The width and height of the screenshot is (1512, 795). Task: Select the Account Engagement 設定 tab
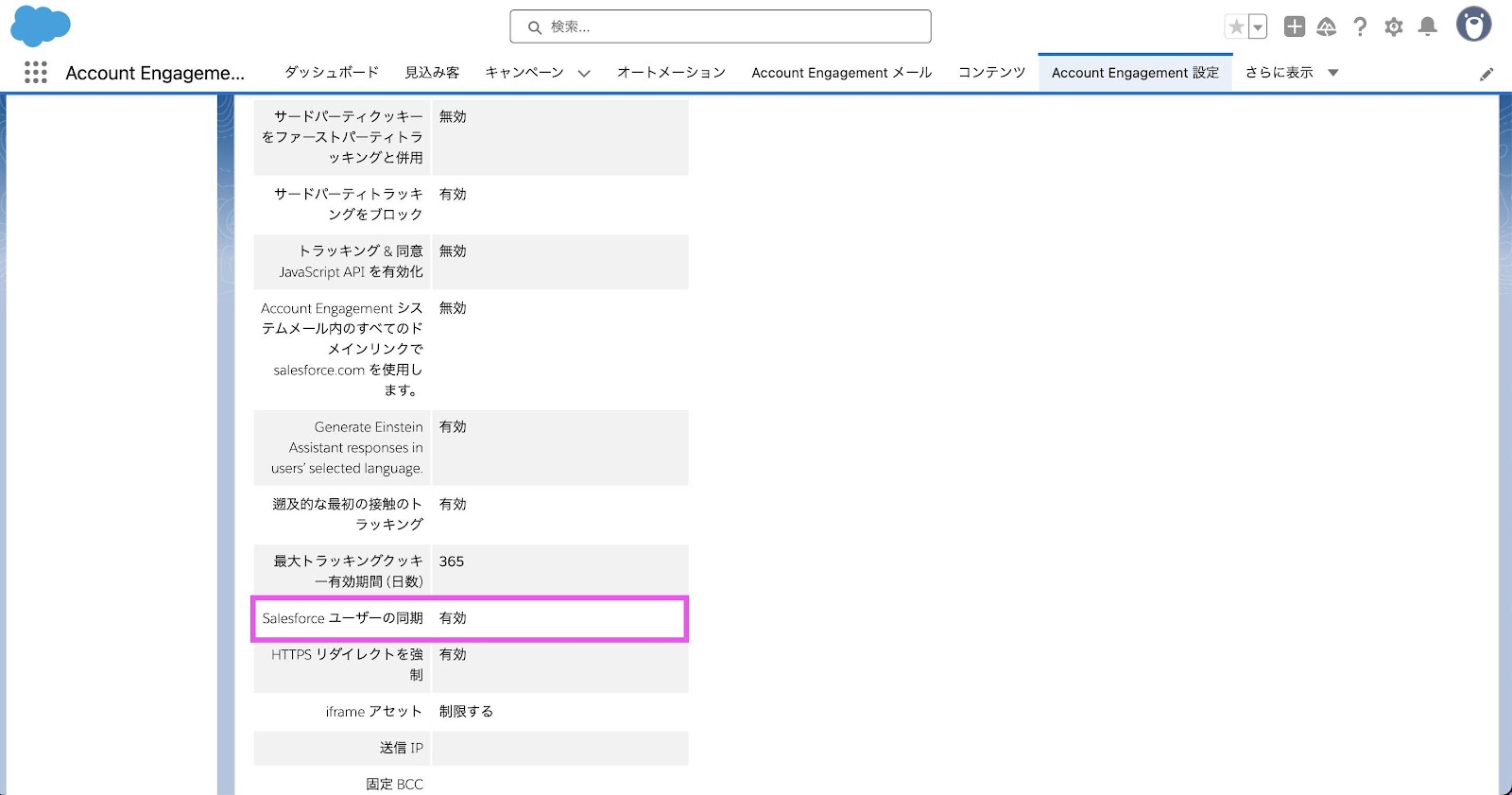pyautogui.click(x=1135, y=73)
